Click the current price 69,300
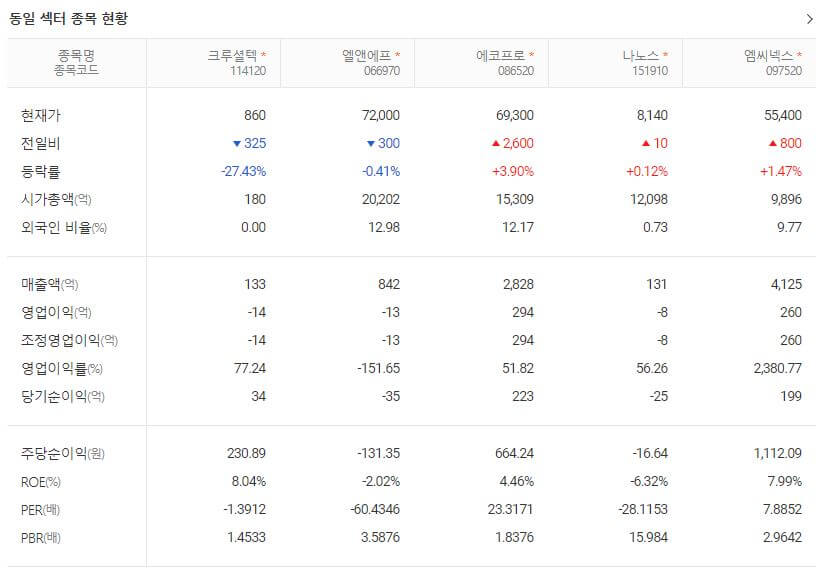Image resolution: width=828 pixels, height=577 pixels. coord(515,115)
